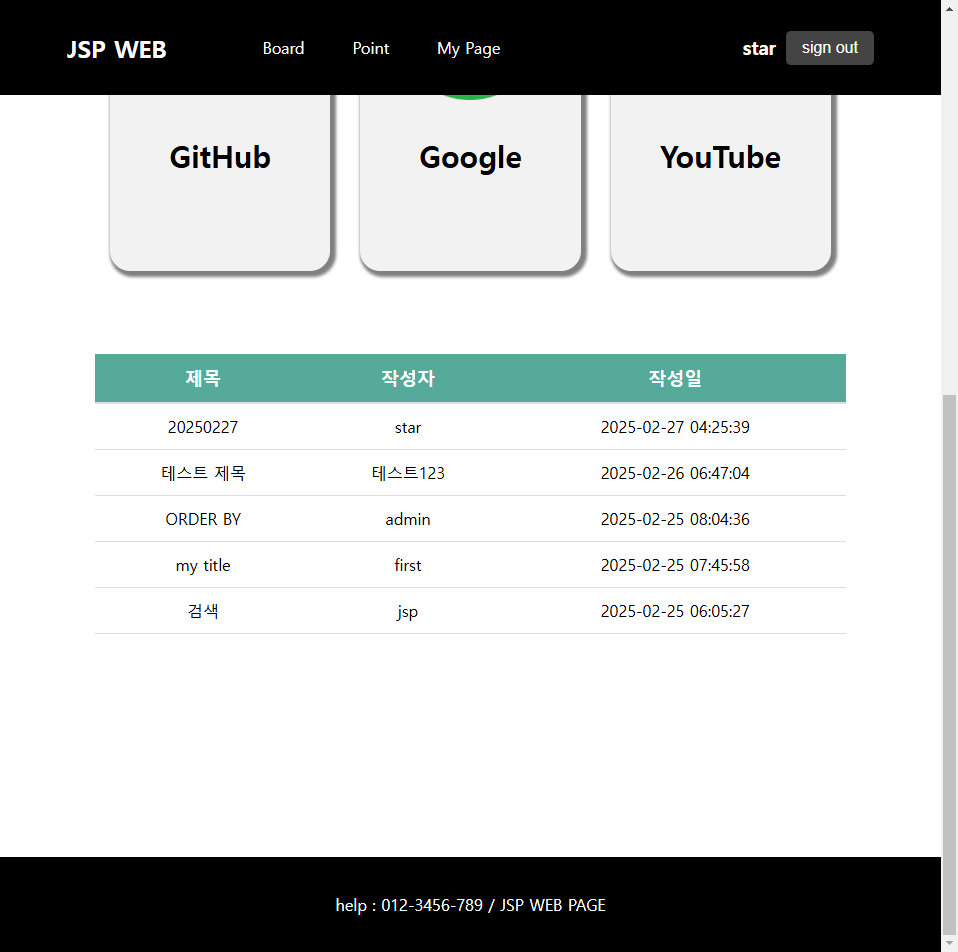
Task: Go to the Board menu
Action: [x=283, y=48]
